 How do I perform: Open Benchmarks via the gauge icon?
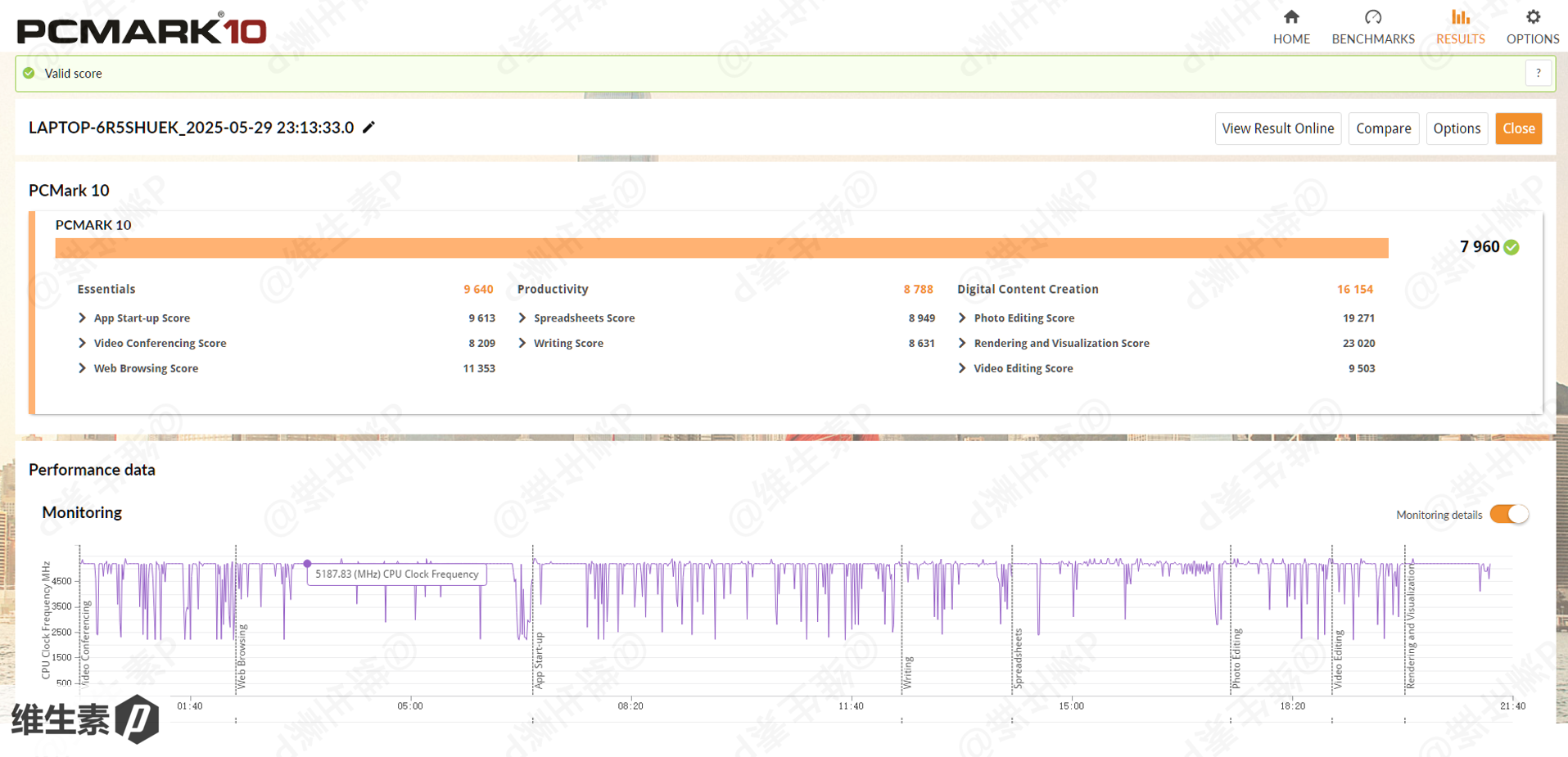(x=1372, y=17)
